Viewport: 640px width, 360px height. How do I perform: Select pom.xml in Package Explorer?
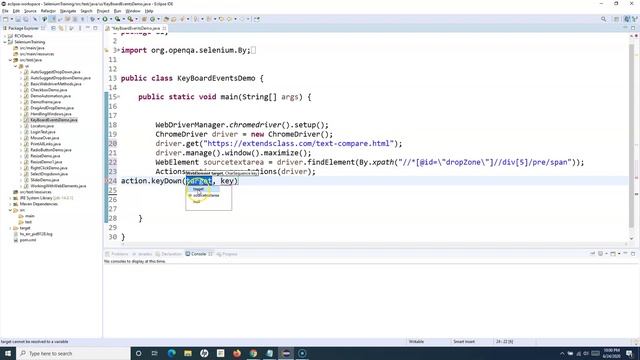pos(28,240)
